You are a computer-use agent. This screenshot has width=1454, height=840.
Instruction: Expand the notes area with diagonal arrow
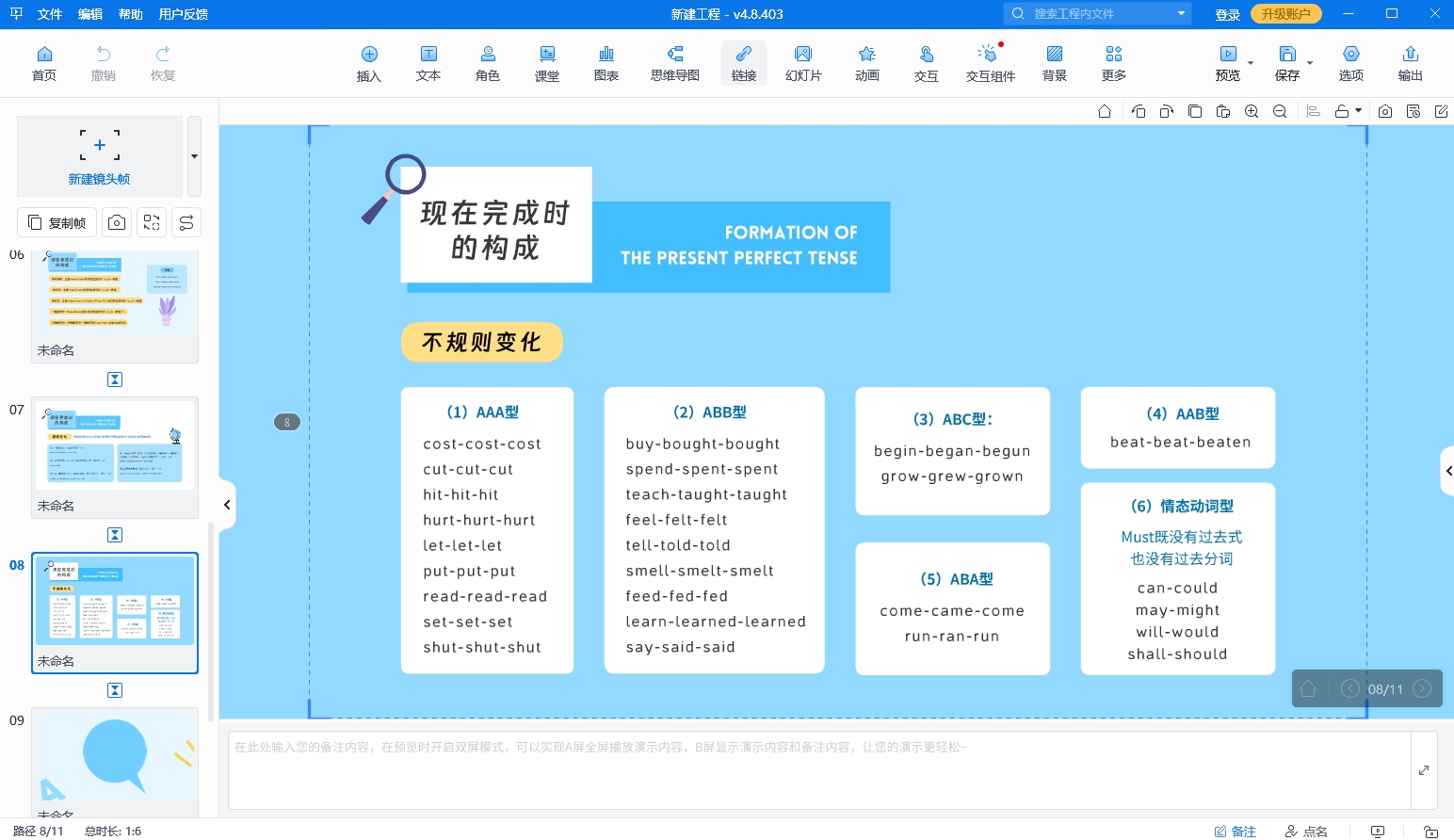point(1424,770)
